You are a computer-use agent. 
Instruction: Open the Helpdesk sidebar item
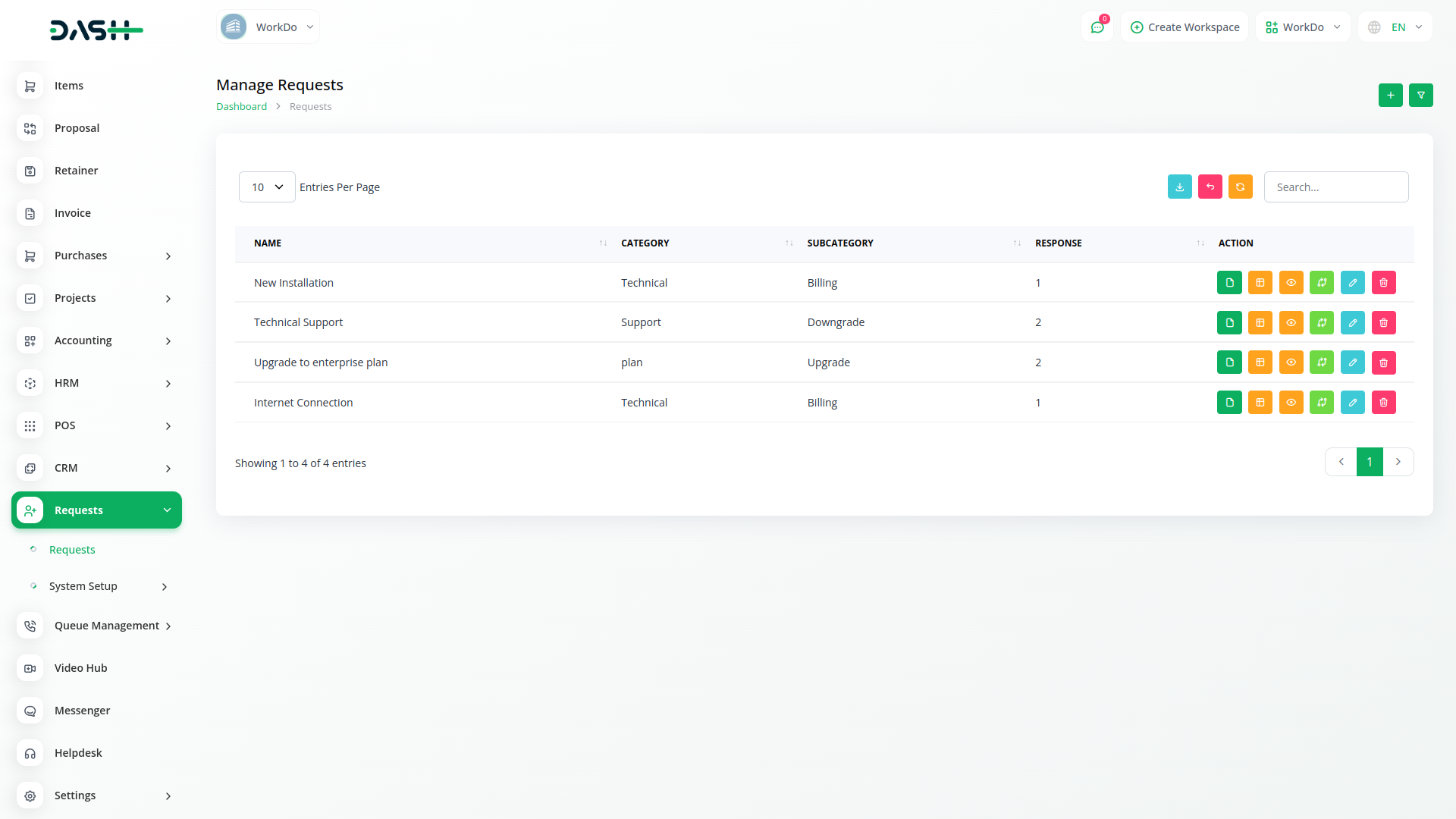(x=78, y=753)
